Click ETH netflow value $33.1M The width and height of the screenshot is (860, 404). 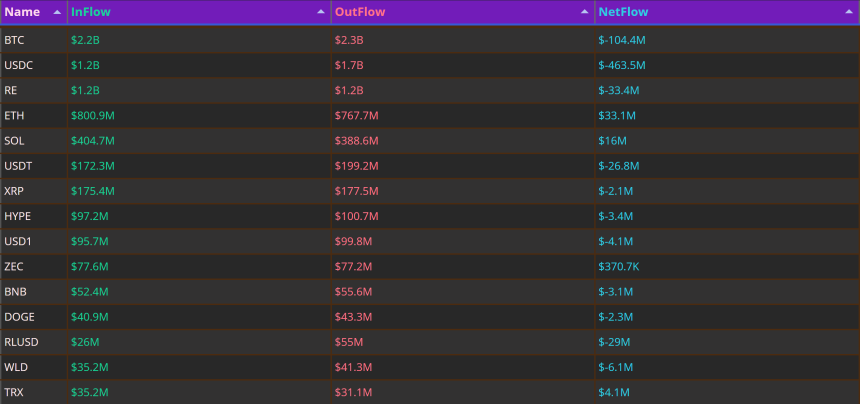[617, 116]
